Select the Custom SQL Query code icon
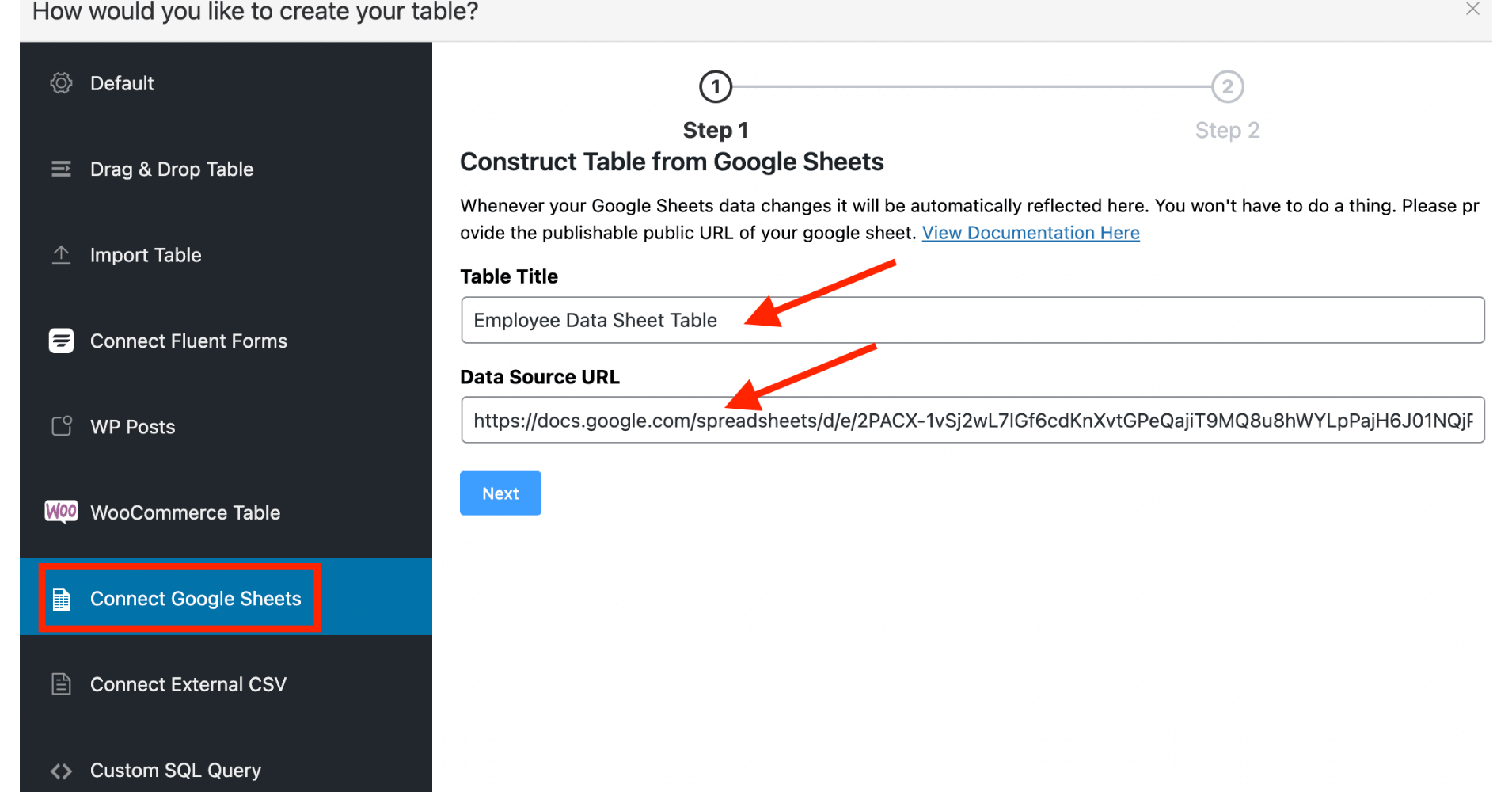Image resolution: width=1512 pixels, height=792 pixels. click(x=62, y=770)
